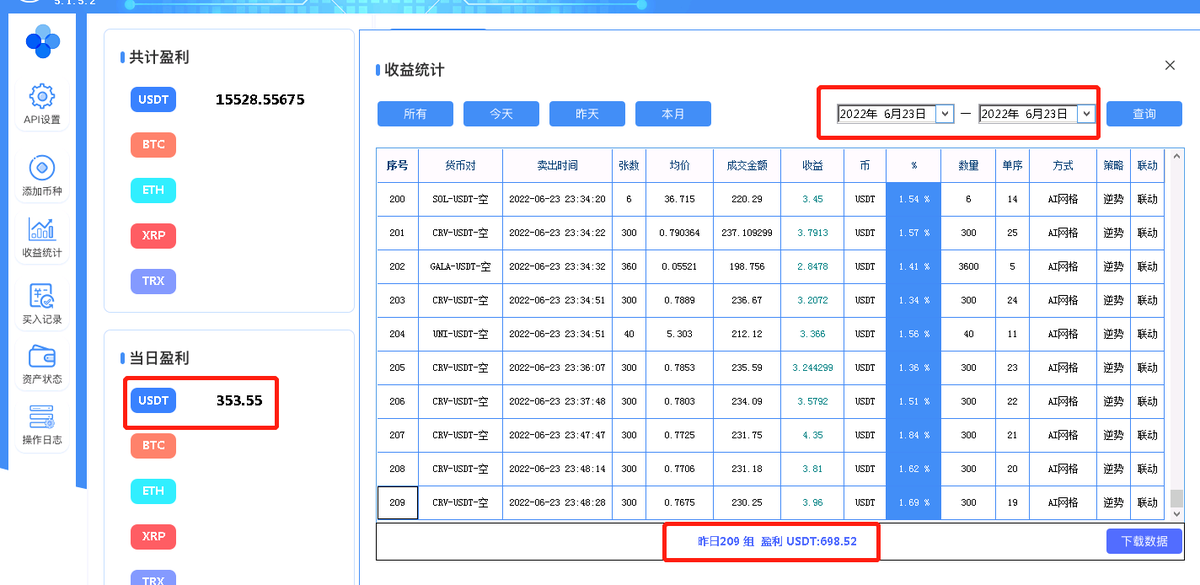Open 添加币种 sidebar icon
The height and width of the screenshot is (585, 1200).
[42, 176]
